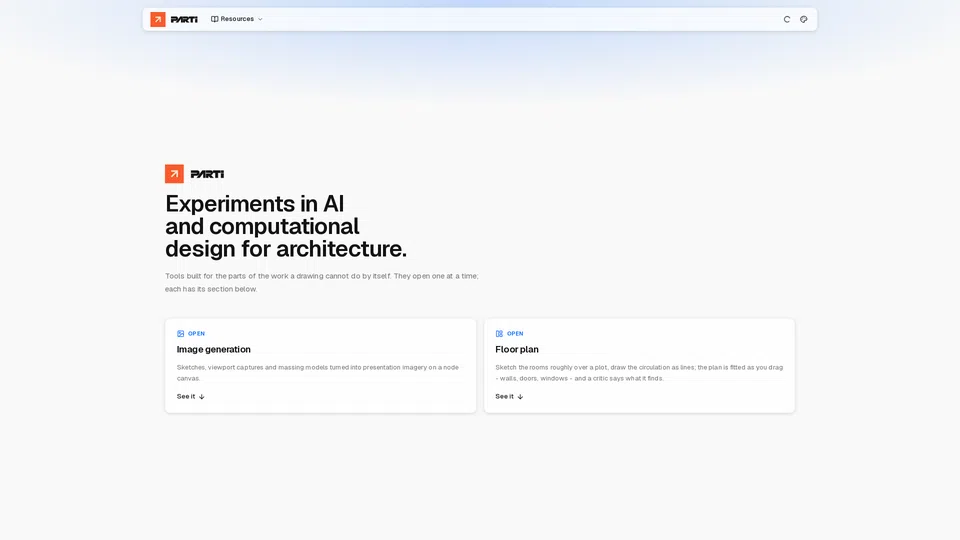The height and width of the screenshot is (540, 960).
Task: Click the PARTI wordmark above the headline
Action: 208,174
